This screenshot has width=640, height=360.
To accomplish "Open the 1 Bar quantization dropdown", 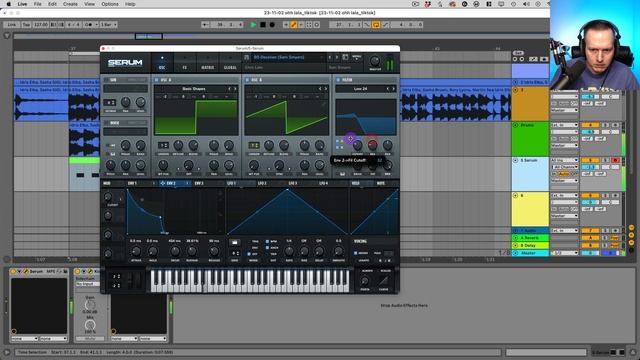I will click(108, 25).
